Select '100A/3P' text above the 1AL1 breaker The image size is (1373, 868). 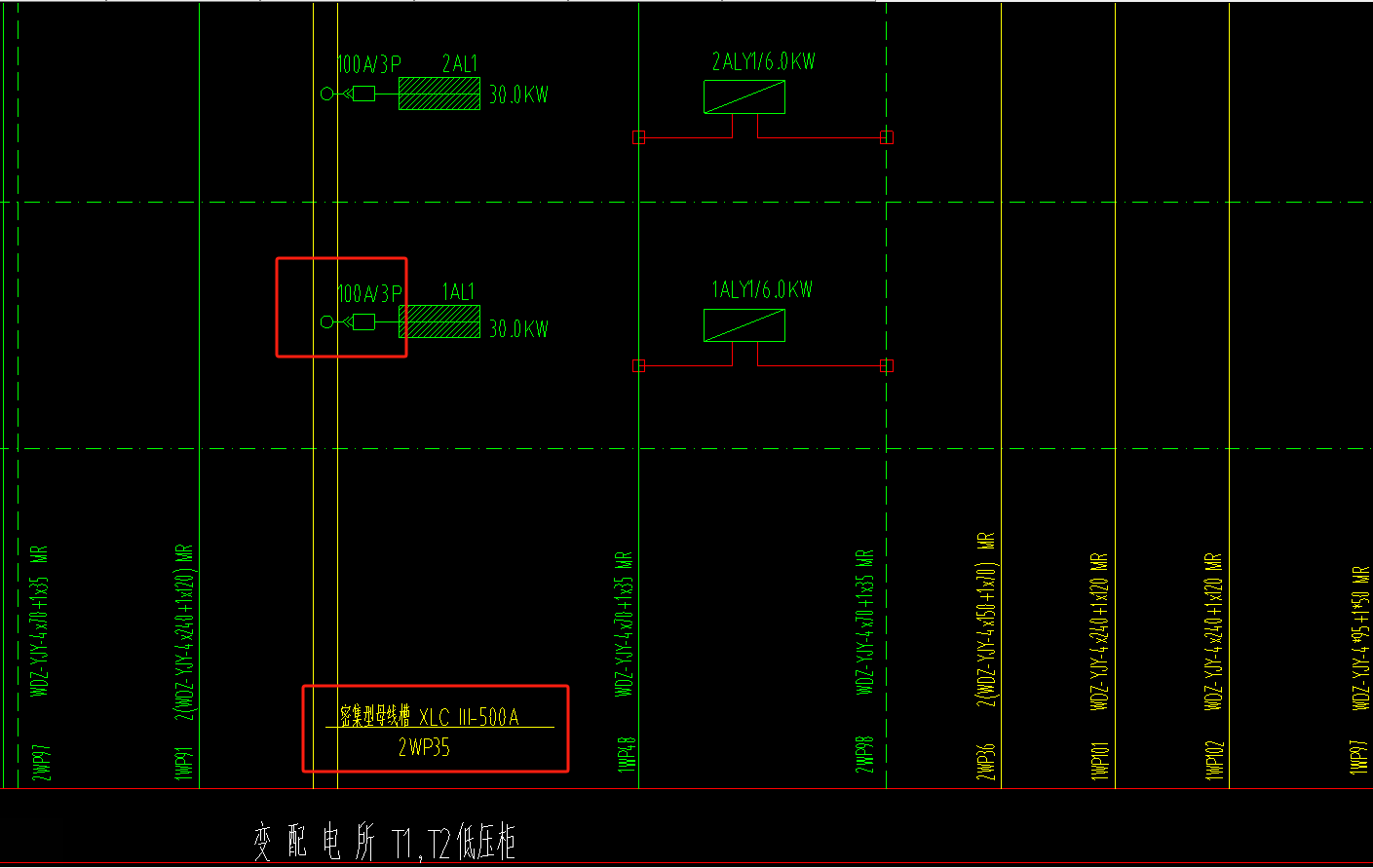[369, 293]
